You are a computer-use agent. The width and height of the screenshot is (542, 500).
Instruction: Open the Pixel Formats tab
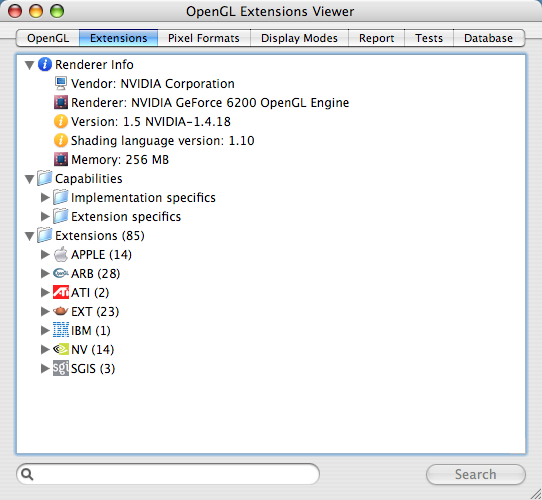point(204,38)
